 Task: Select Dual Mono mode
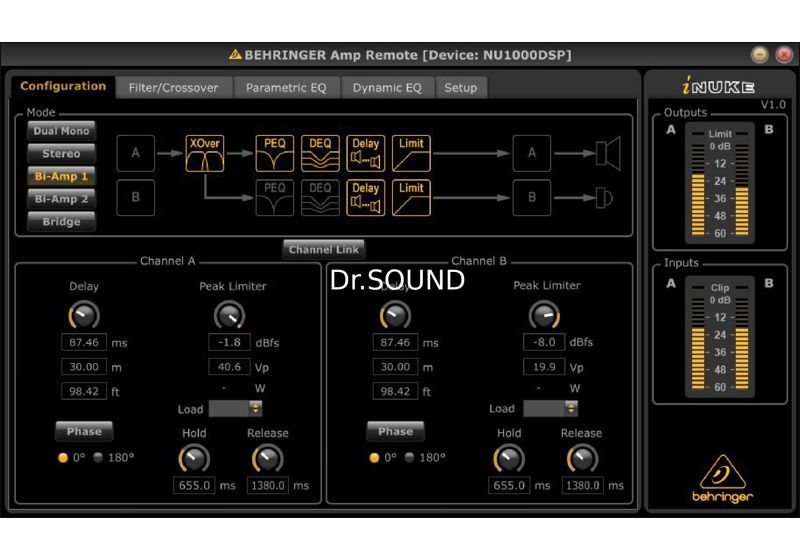[x=61, y=131]
